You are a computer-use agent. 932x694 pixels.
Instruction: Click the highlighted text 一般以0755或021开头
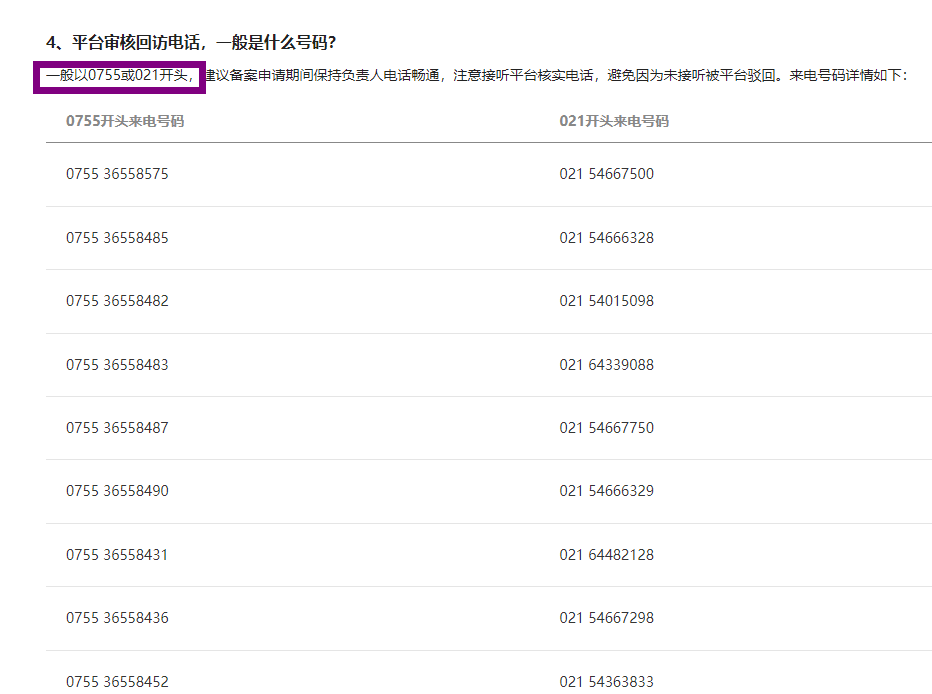[x=119, y=75]
